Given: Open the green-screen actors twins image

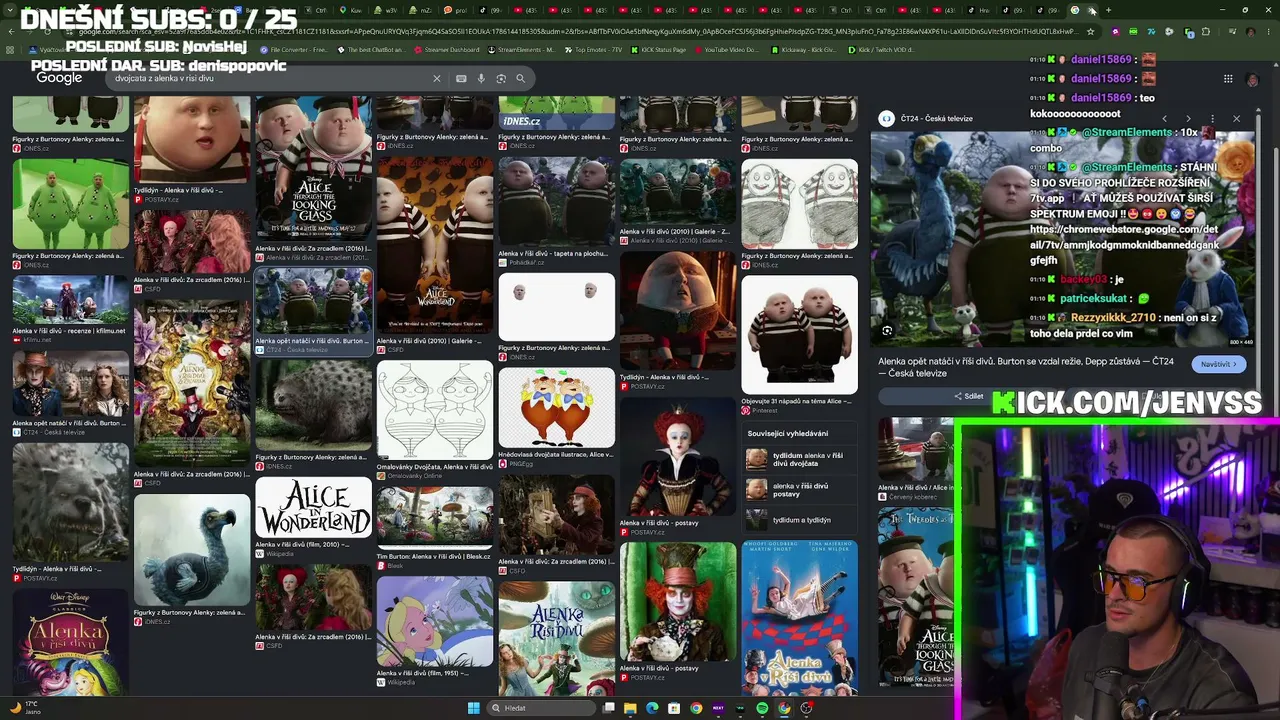Looking at the screenshot, I should pyautogui.click(x=70, y=204).
